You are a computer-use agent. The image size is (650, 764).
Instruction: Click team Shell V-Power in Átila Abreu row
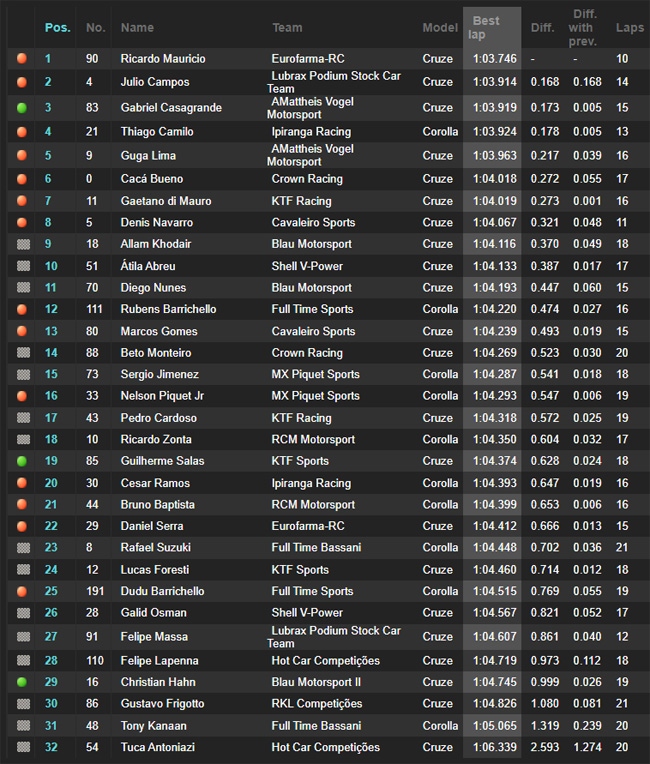click(x=307, y=267)
